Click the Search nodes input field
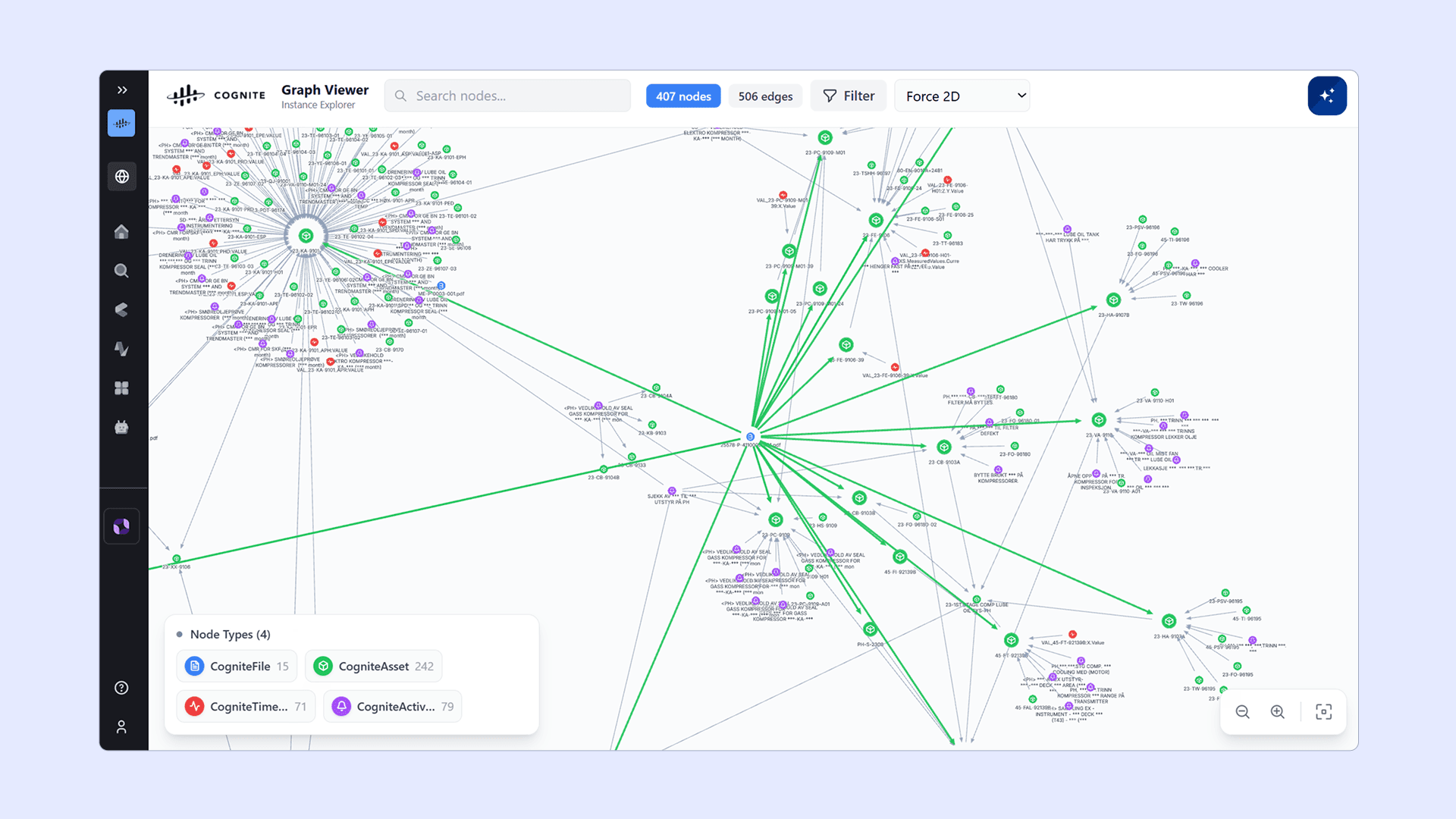1456x819 pixels. 507,96
